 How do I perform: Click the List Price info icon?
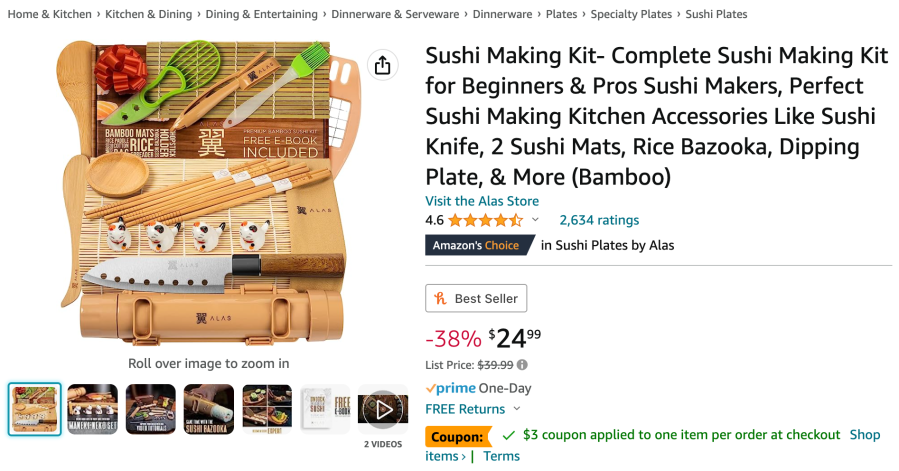[x=522, y=365]
